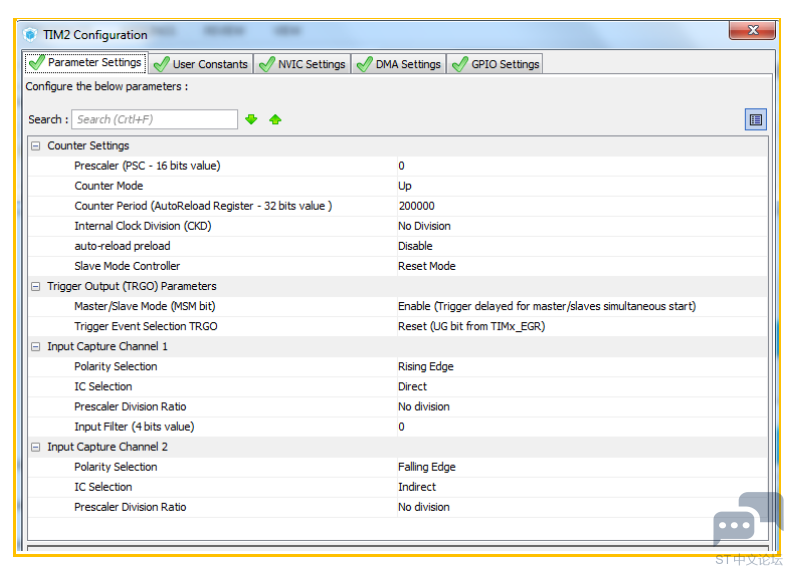This screenshot has width=792, height=575.
Task: Click the chat bubble icon
Action: click(748, 519)
